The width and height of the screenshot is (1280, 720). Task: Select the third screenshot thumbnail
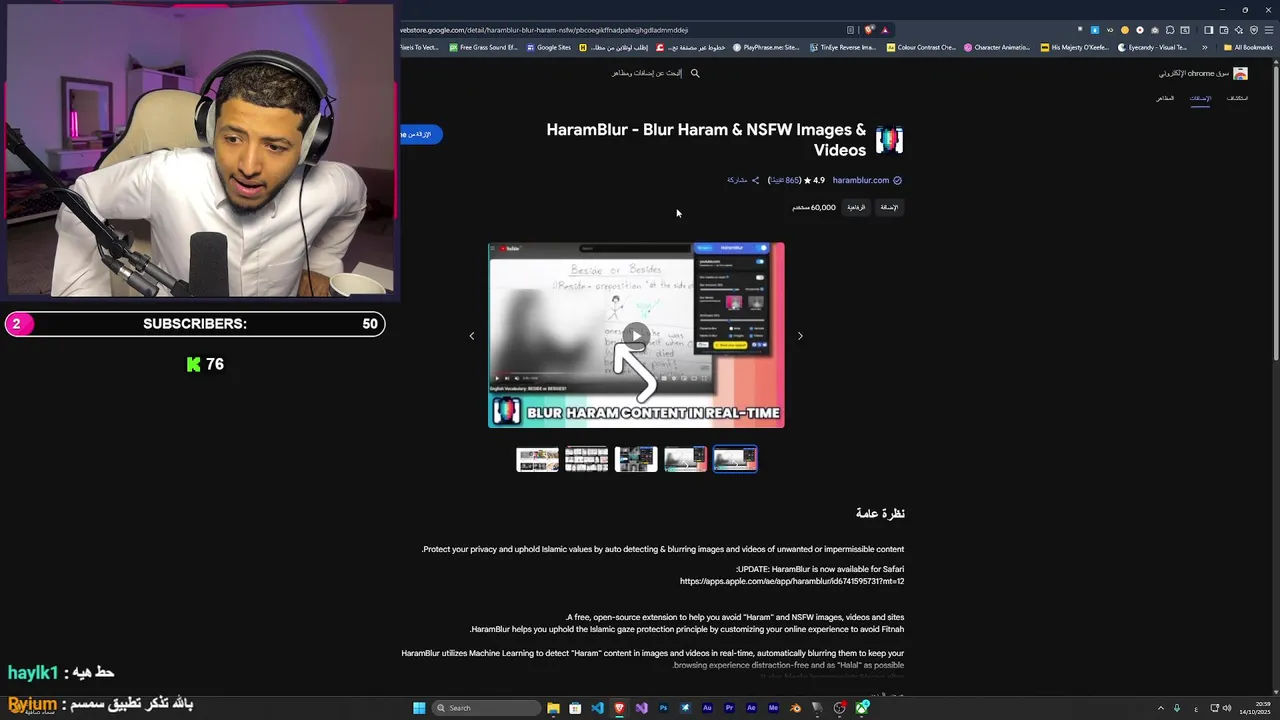pyautogui.click(x=636, y=459)
